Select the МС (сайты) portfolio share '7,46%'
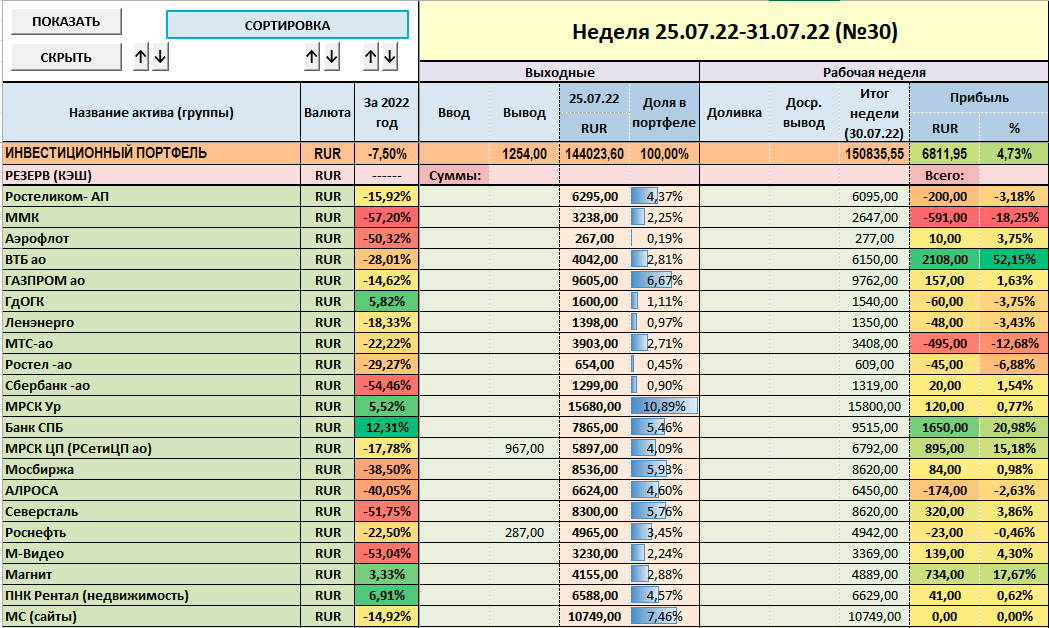This screenshot has width=1049, height=628. pos(664,617)
